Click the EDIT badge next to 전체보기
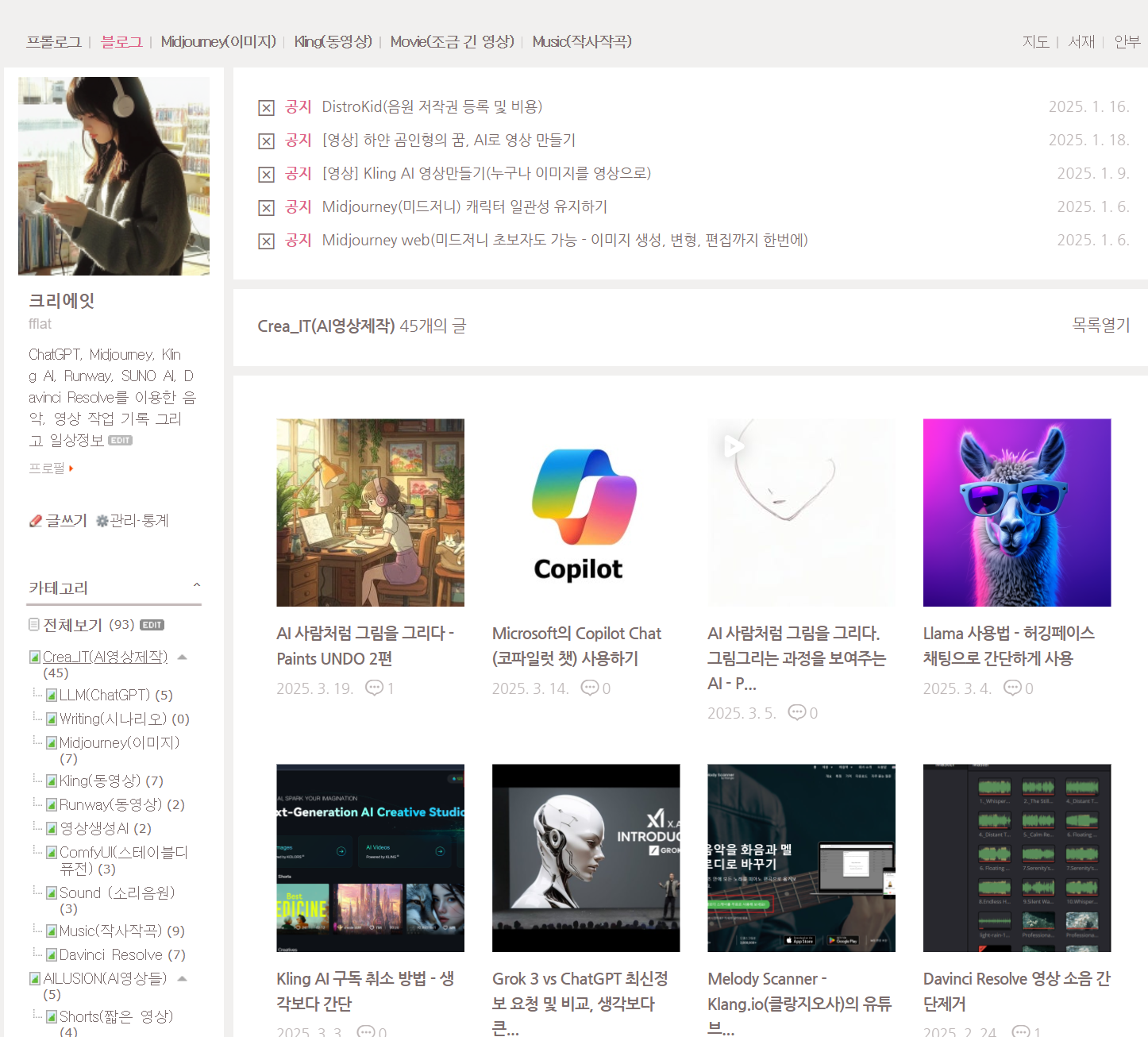Viewport: 1148px width, 1037px height. [x=152, y=625]
